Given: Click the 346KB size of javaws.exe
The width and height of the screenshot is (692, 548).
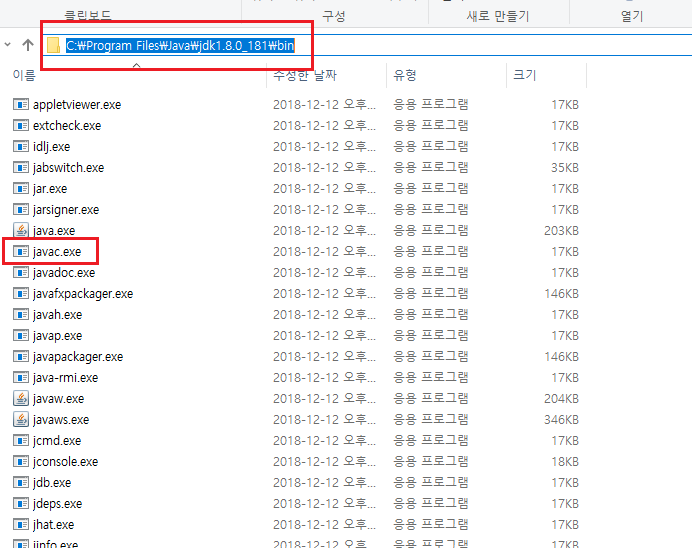Looking at the screenshot, I should [561, 420].
